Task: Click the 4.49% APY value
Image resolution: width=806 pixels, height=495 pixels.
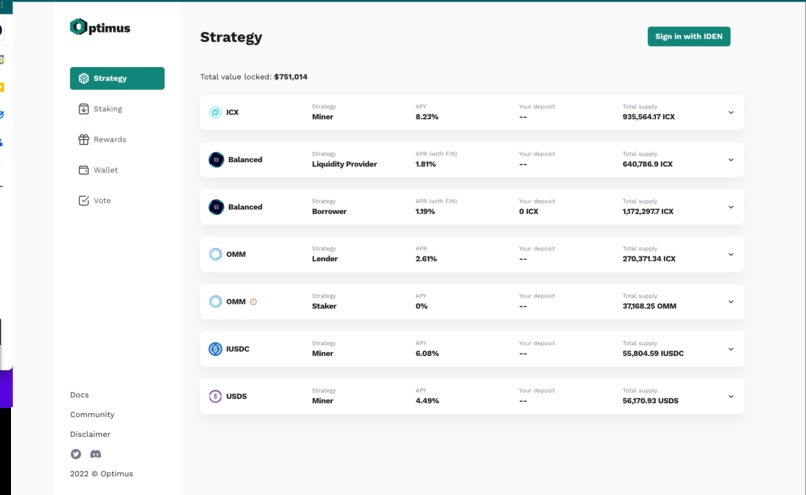Action: [427, 400]
